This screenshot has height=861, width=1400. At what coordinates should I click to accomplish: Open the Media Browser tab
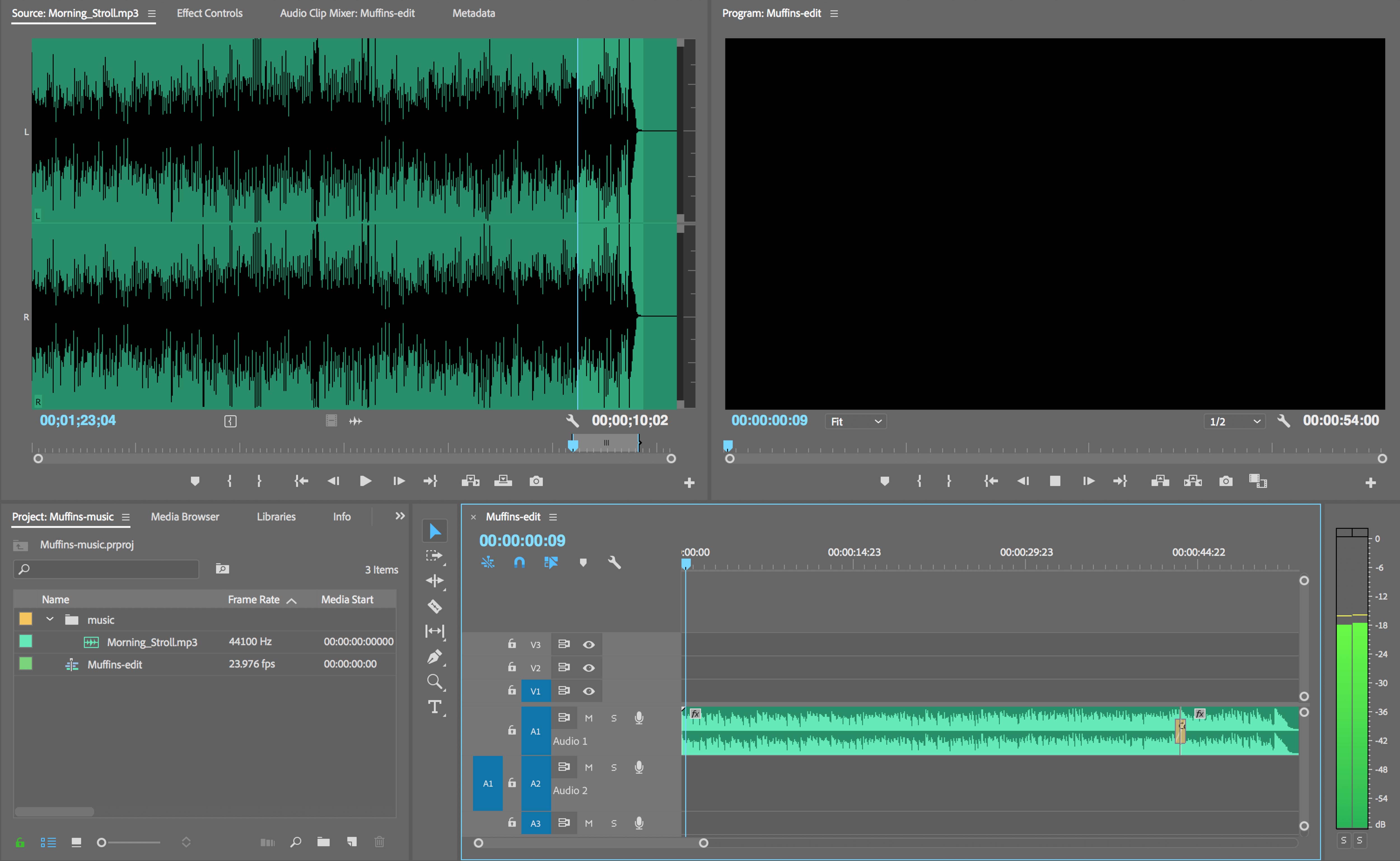[185, 517]
